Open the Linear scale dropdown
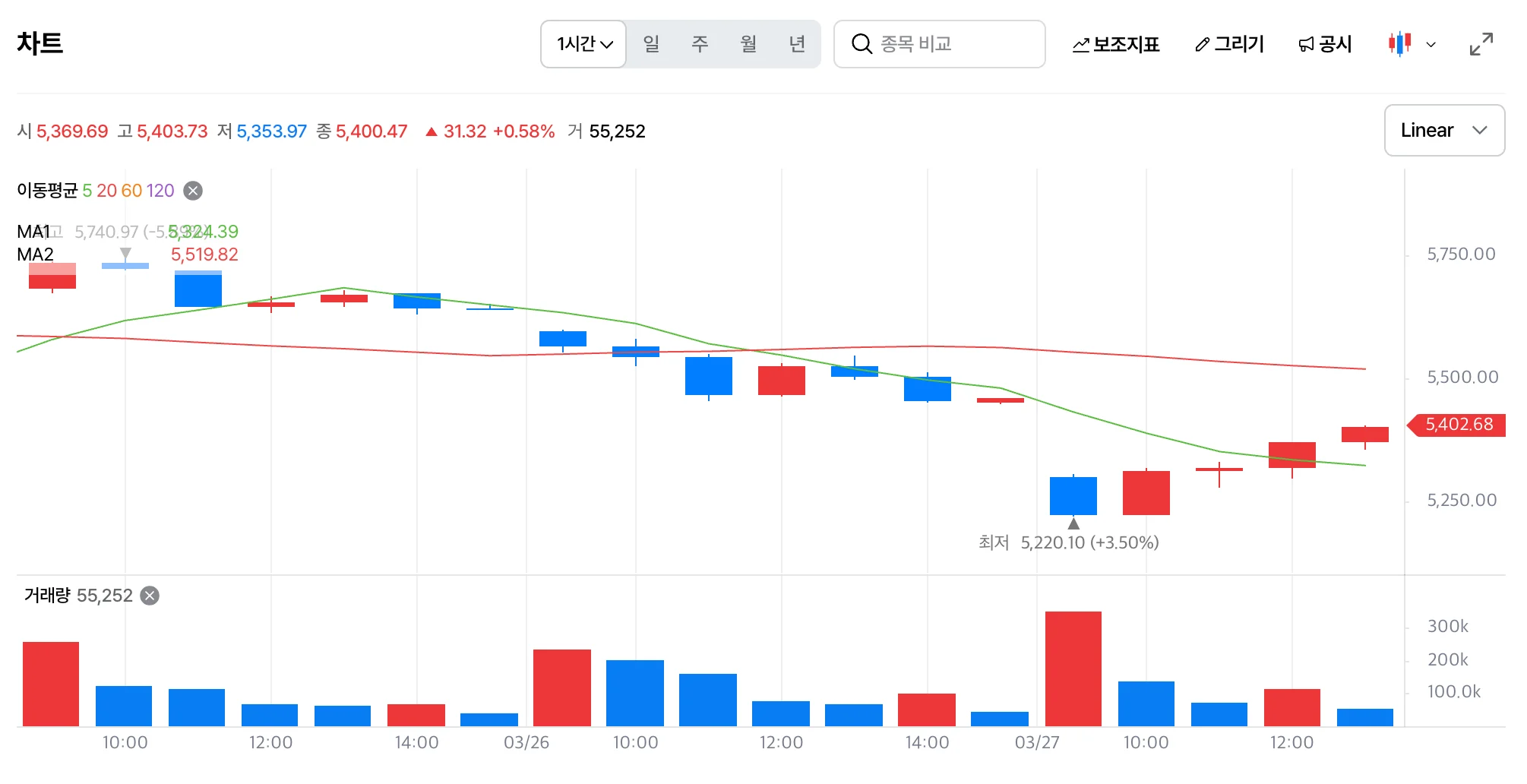The image size is (1527, 784). pyautogui.click(x=1444, y=131)
